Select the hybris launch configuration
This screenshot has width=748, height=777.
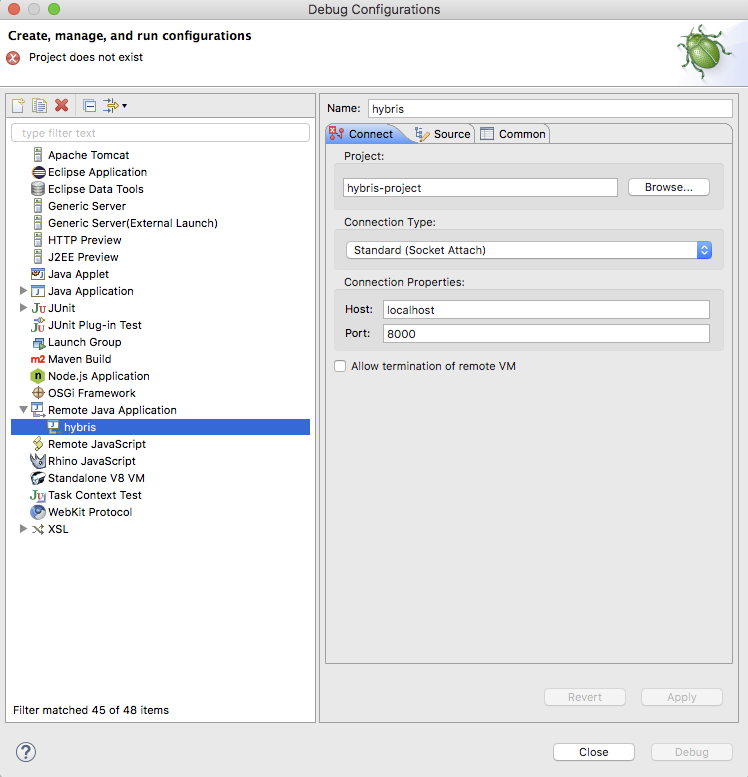point(161,427)
